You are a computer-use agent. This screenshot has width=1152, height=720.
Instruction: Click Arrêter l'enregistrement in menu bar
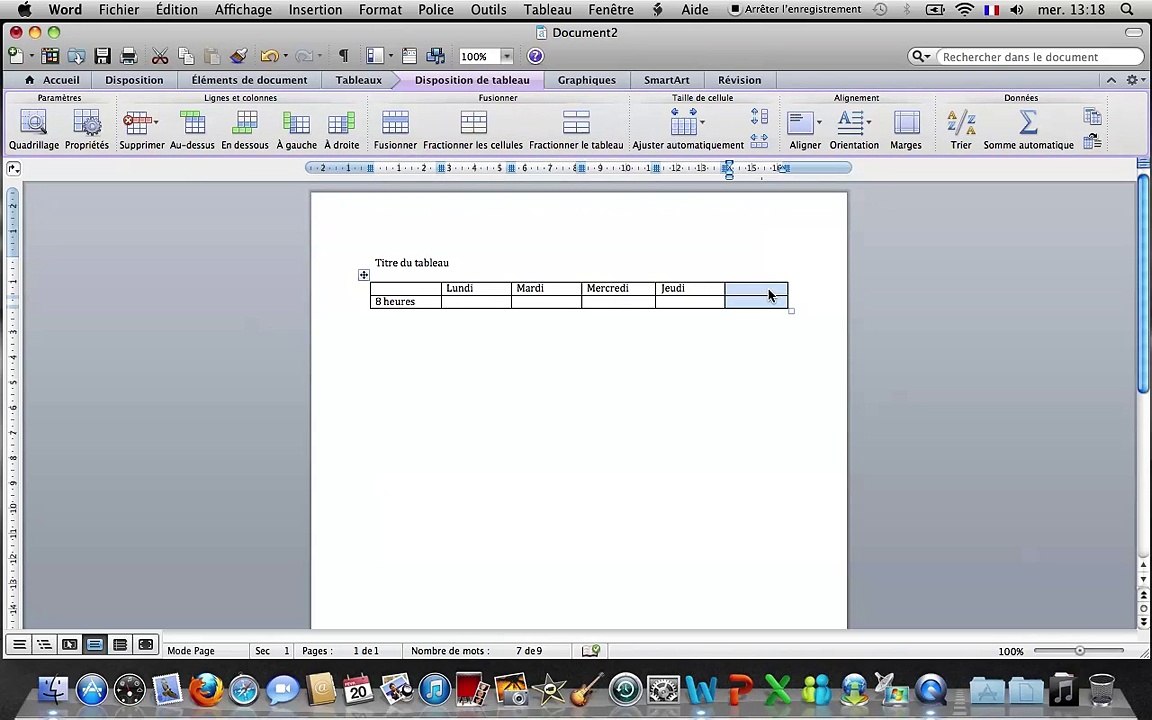point(795,10)
